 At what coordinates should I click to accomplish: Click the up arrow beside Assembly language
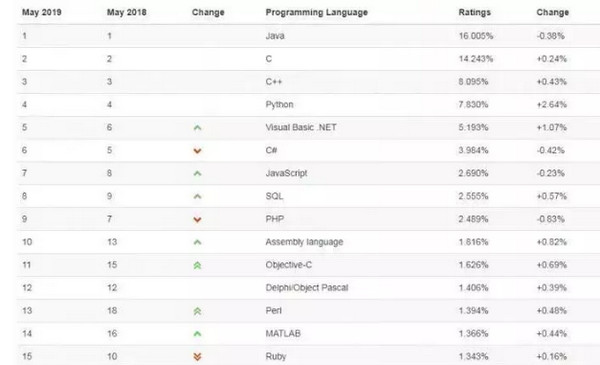[197, 242]
